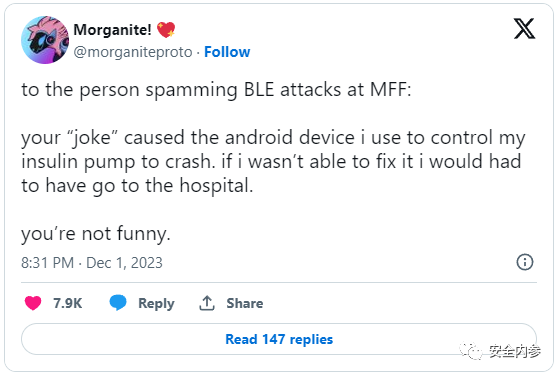Image resolution: width=558 pixels, height=376 pixels.
Task: Click the blue reply bubble icon
Action: tap(118, 303)
